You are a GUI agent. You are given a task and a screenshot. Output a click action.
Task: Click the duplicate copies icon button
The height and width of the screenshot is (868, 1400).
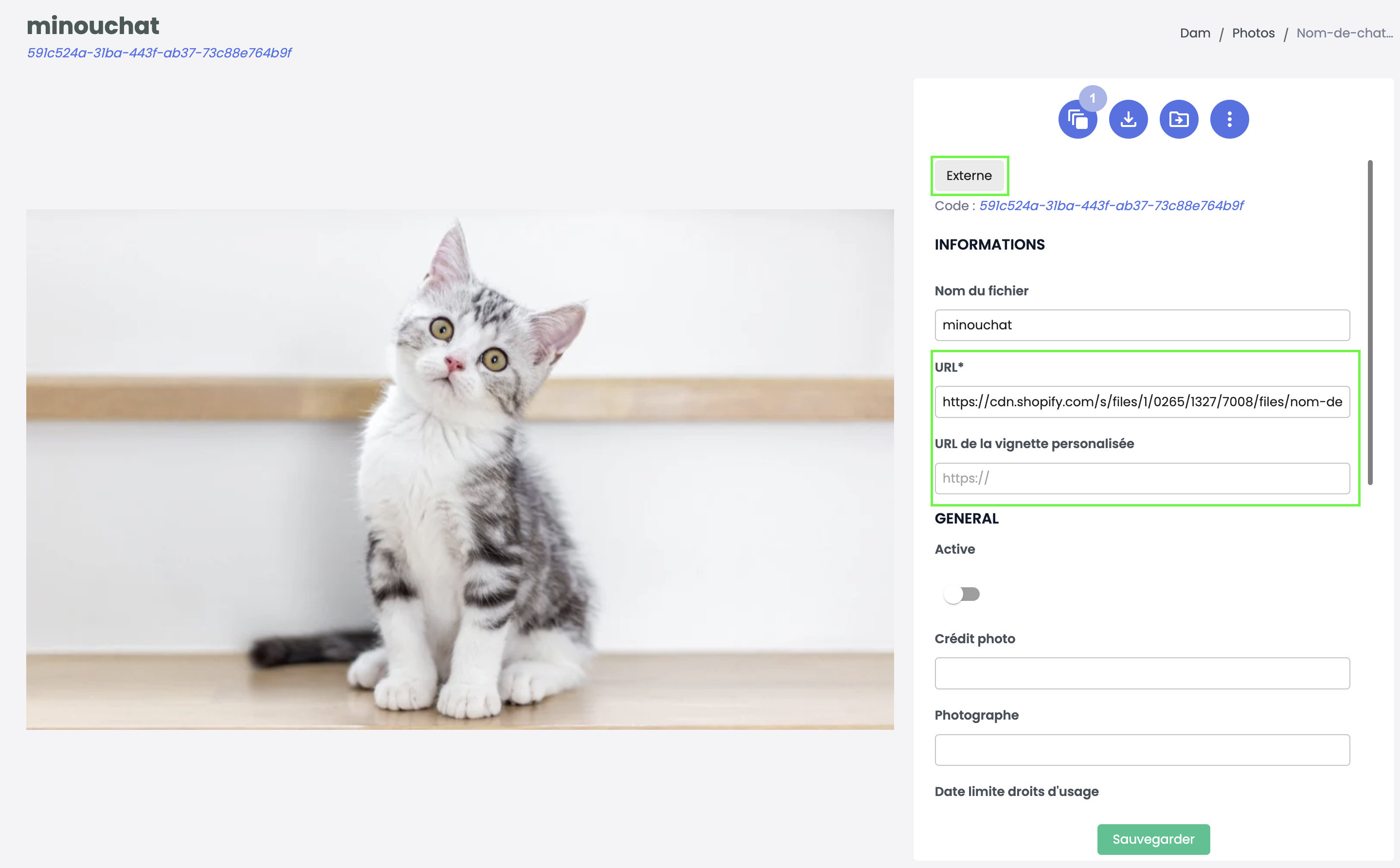coord(1077,119)
